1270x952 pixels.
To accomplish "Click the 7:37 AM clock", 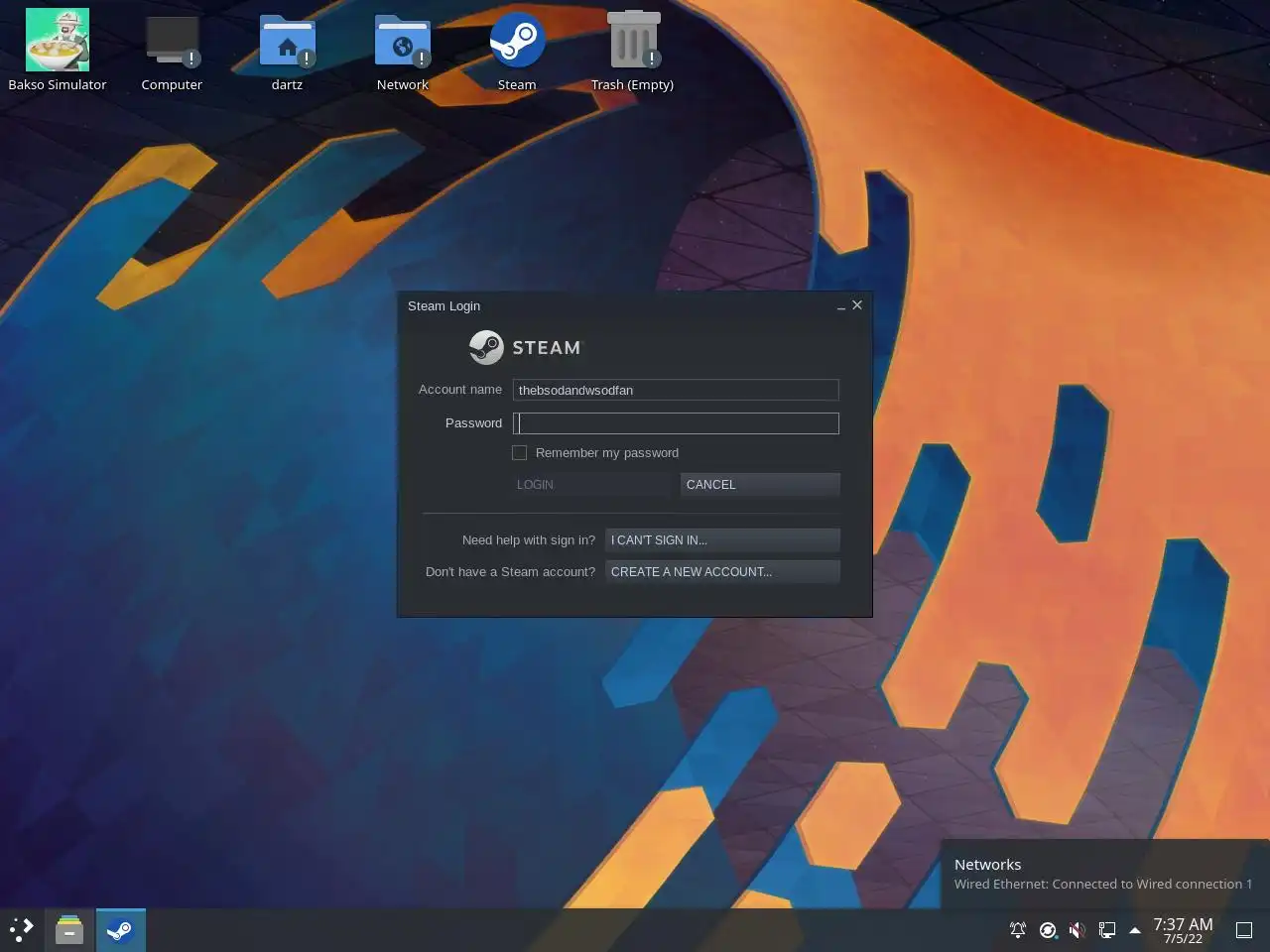I will 1183,930.
